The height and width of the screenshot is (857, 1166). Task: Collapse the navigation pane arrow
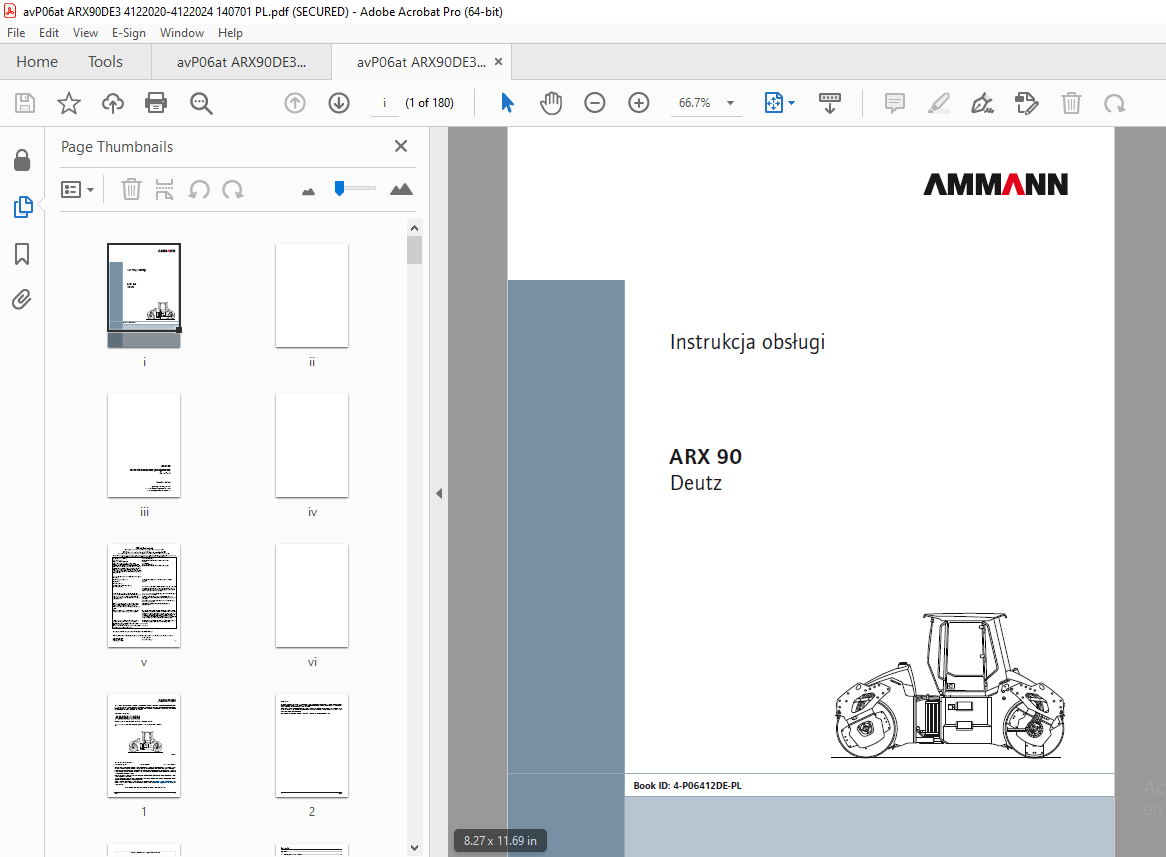coord(439,493)
